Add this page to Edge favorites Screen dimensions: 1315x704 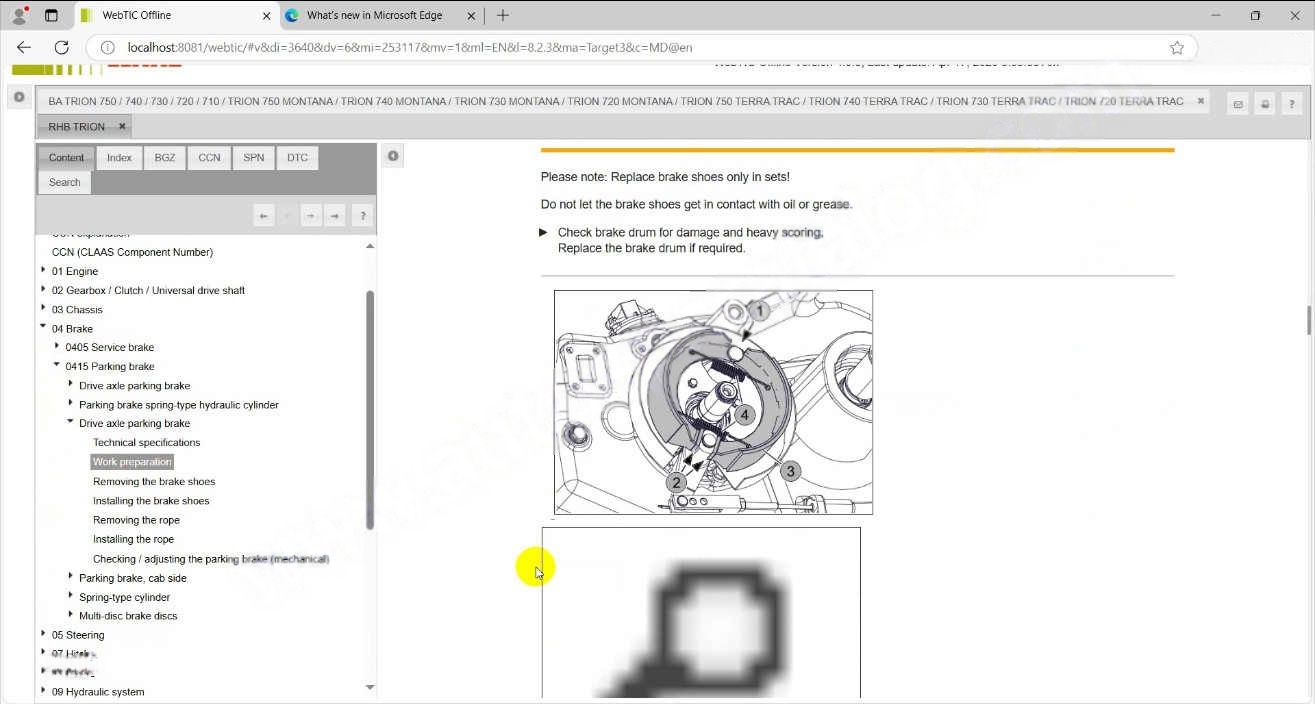(x=1177, y=48)
